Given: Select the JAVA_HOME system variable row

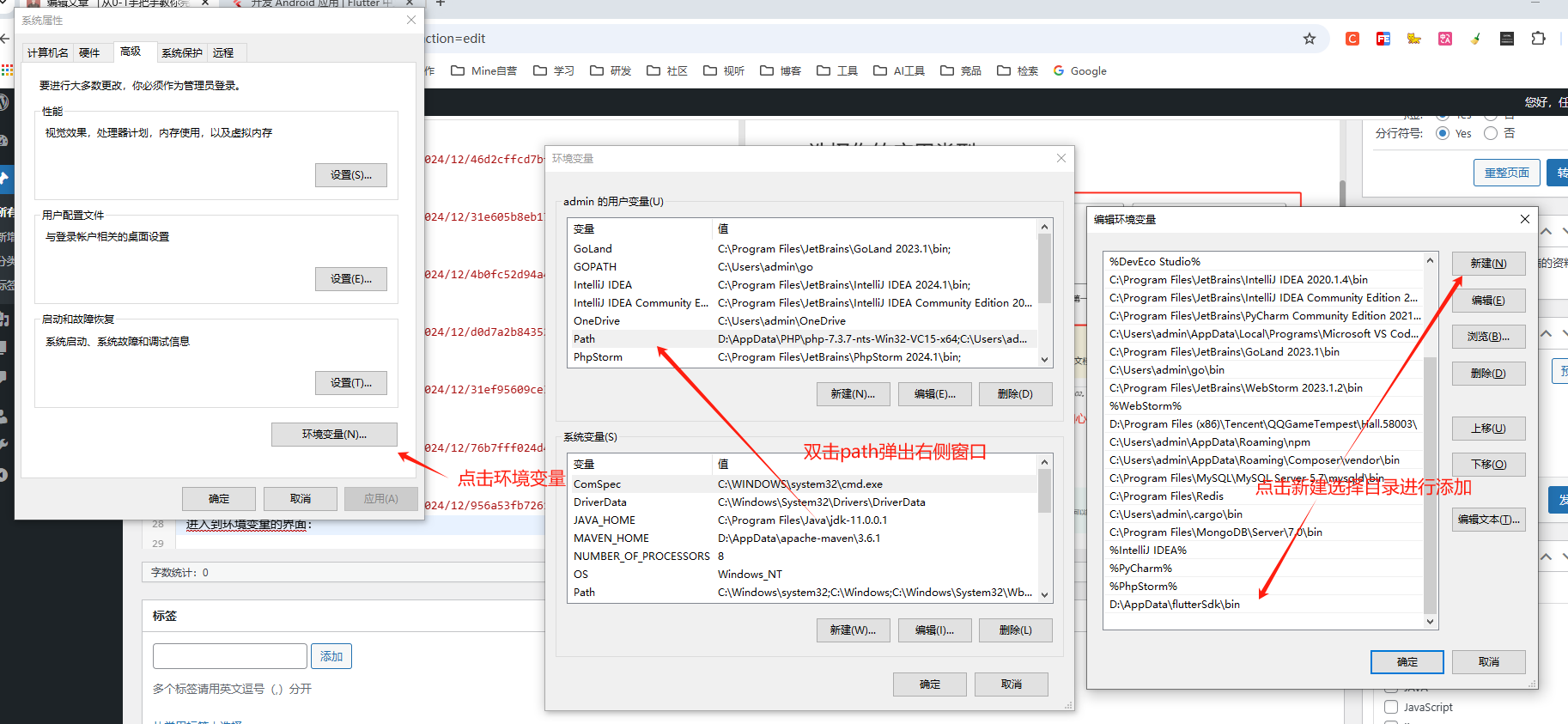Looking at the screenshot, I should 803,520.
